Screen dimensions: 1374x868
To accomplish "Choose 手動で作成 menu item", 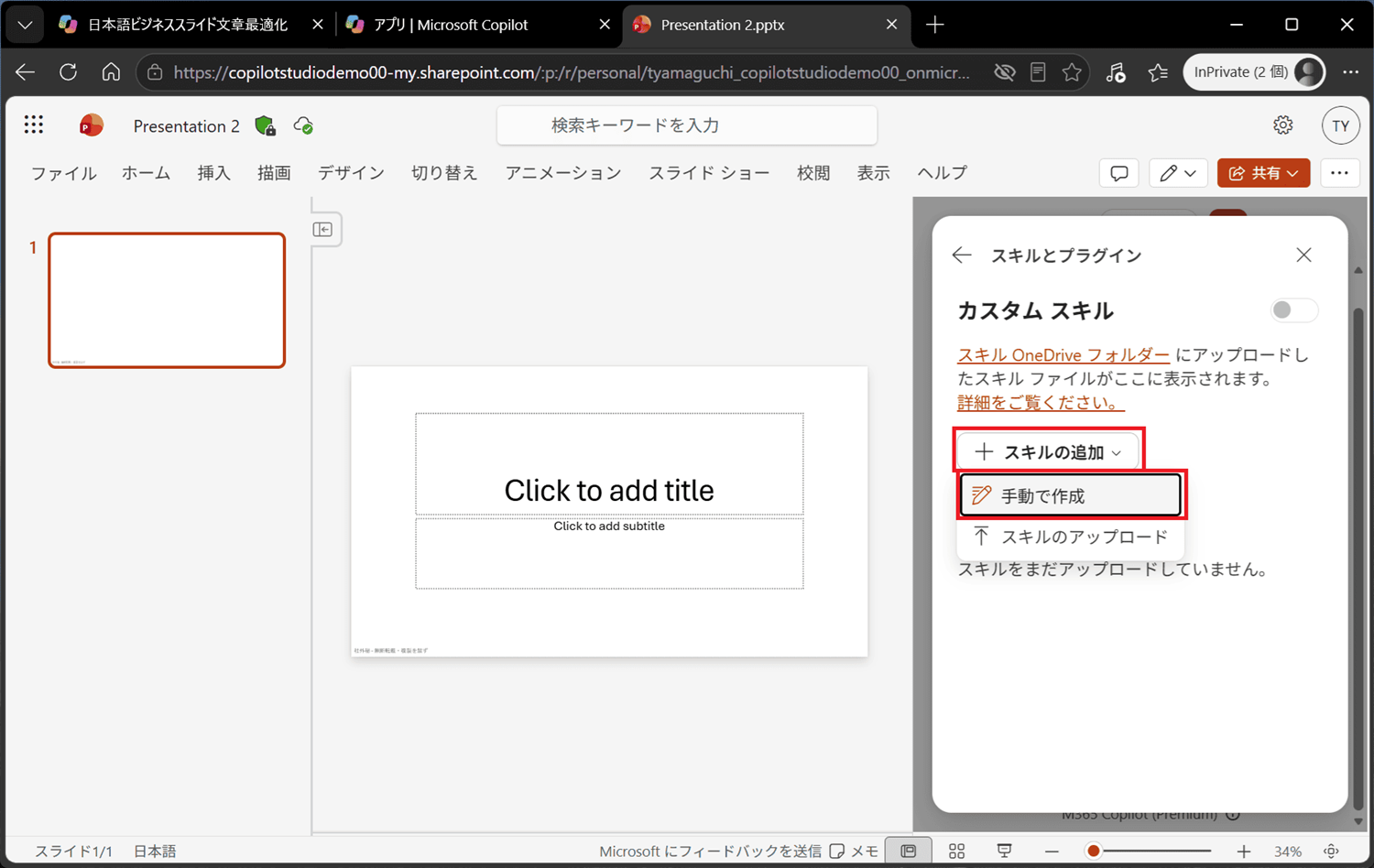I will pos(1070,495).
